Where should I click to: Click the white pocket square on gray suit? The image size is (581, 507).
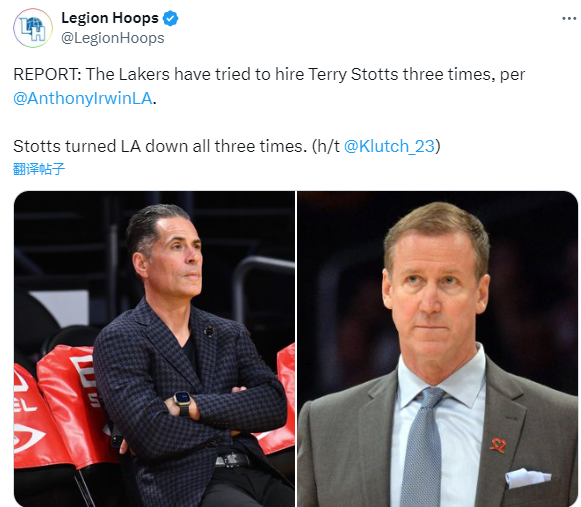click(x=528, y=477)
